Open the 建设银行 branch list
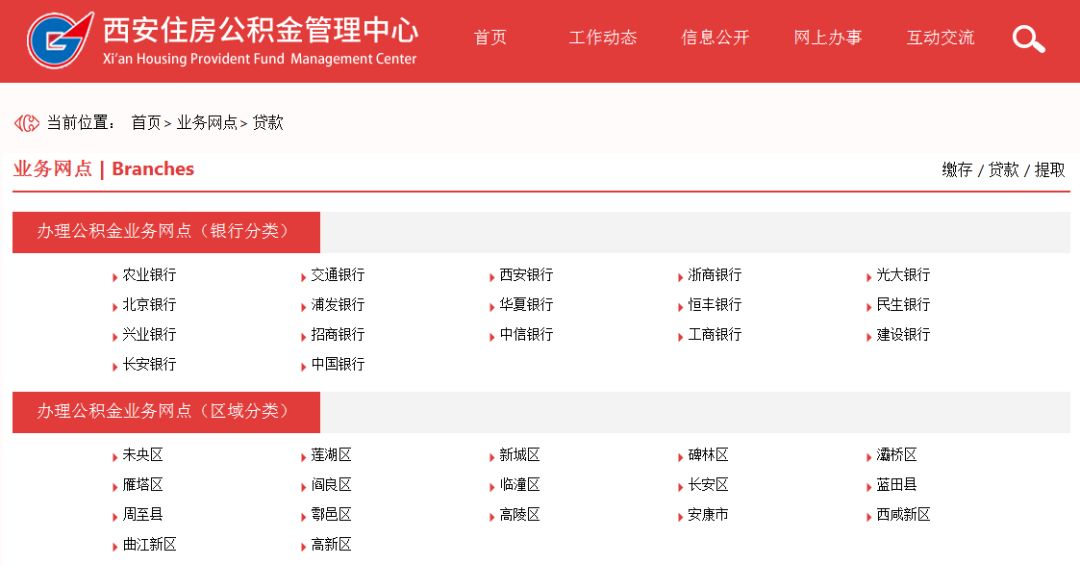 pos(903,335)
